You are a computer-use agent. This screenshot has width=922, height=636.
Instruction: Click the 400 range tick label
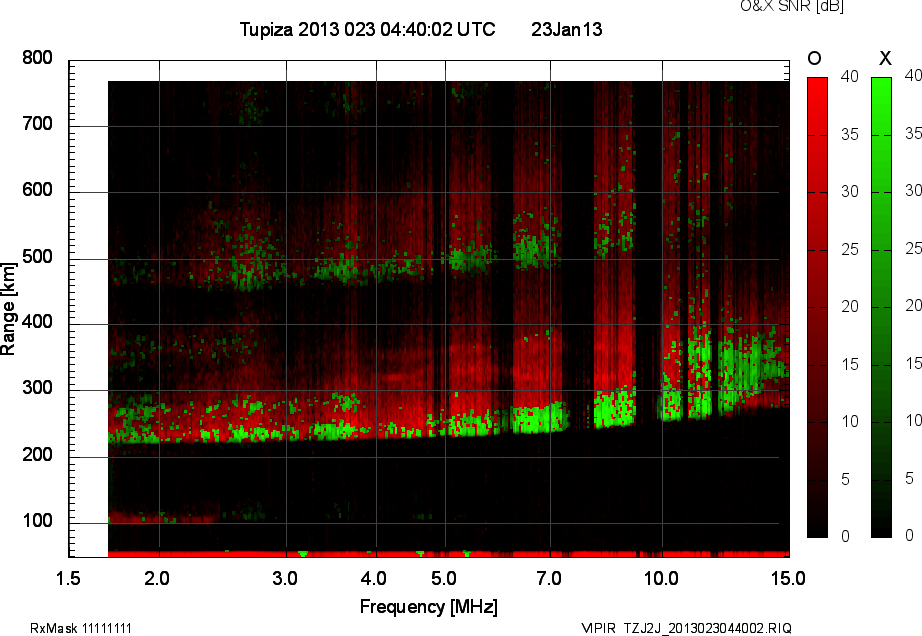(37, 322)
